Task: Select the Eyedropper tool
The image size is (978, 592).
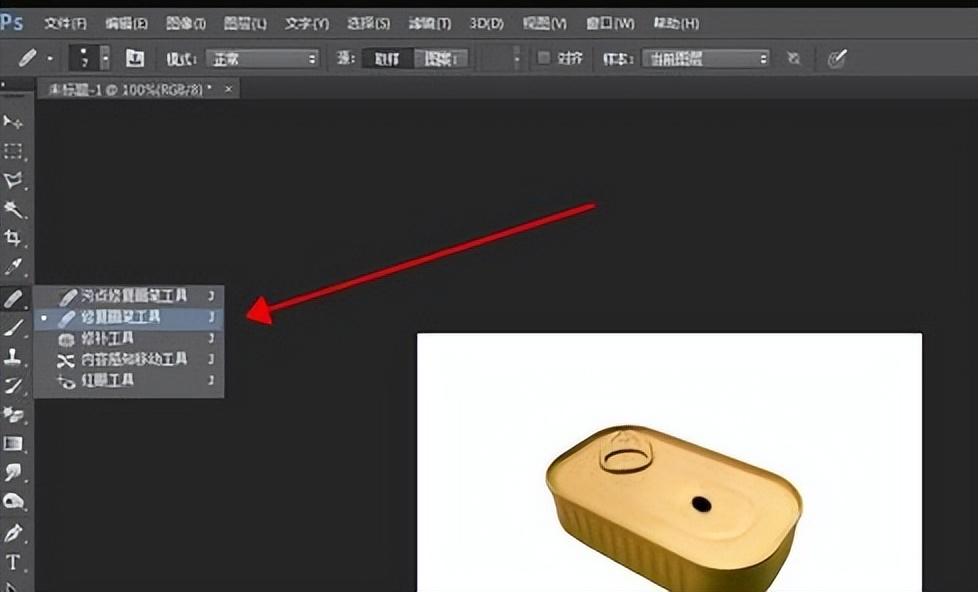Action: (13, 267)
